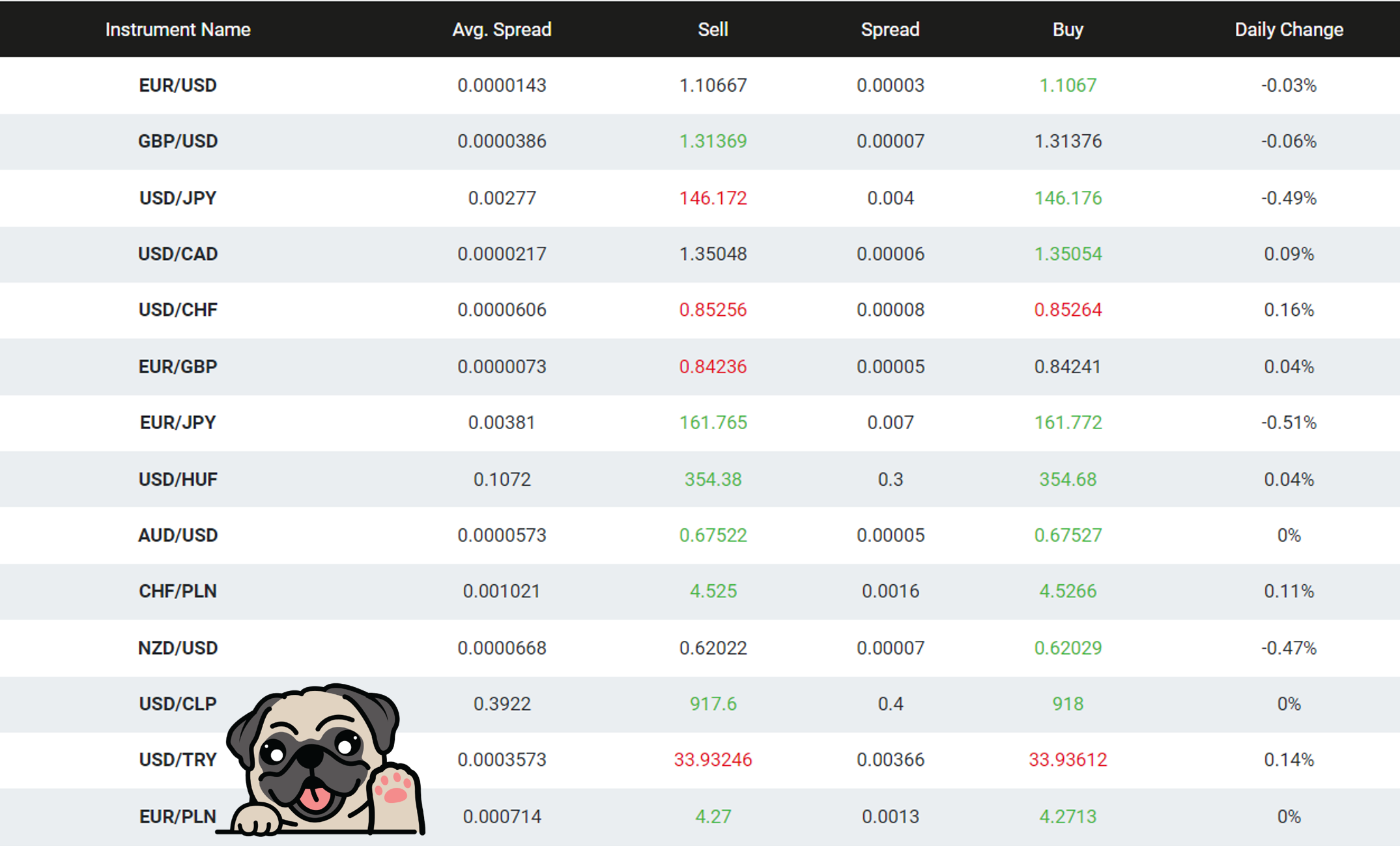This screenshot has height=846, width=1400.
Task: Click AUD/USD buy price 0.67527
Action: coord(1068,535)
